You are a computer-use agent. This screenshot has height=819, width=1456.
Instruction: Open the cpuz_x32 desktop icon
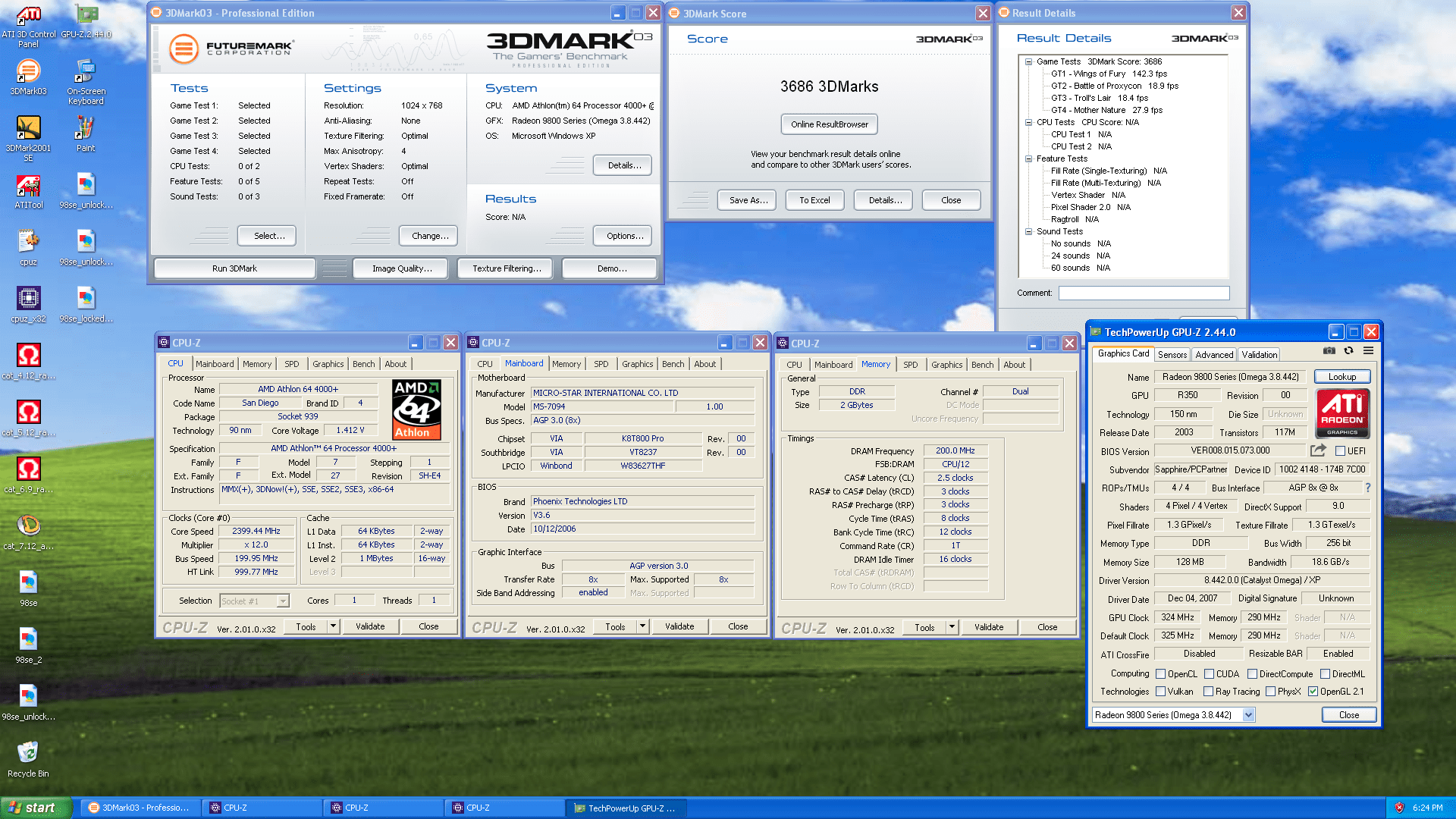(x=29, y=305)
